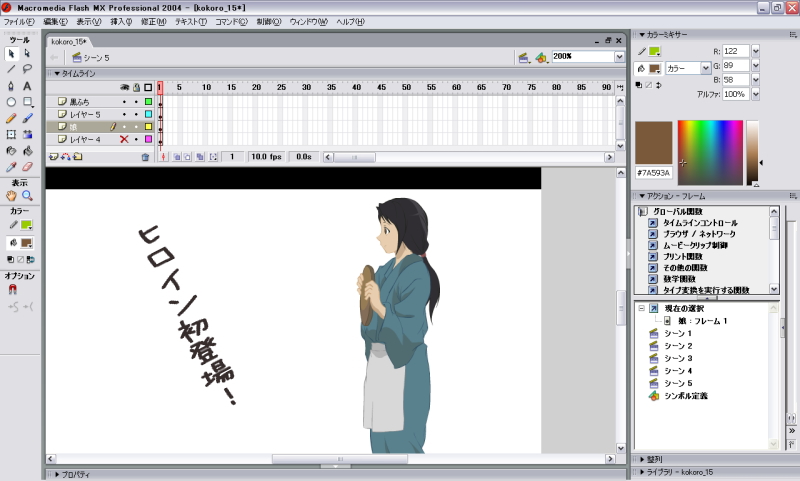The height and width of the screenshot is (481, 800).
Task: Open the アルファ value dropdown
Action: click(x=756, y=94)
